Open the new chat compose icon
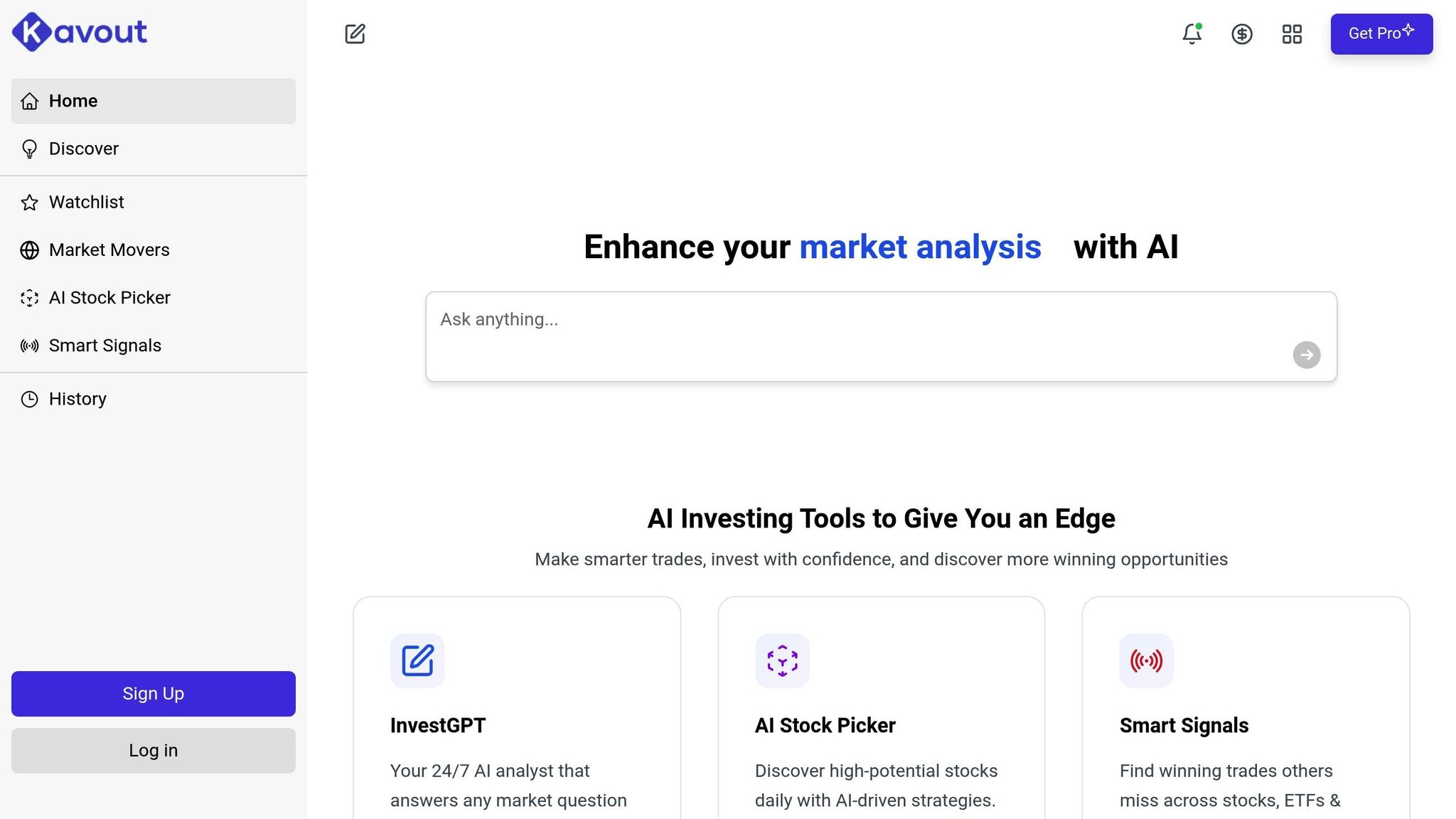1456x819 pixels. click(355, 33)
